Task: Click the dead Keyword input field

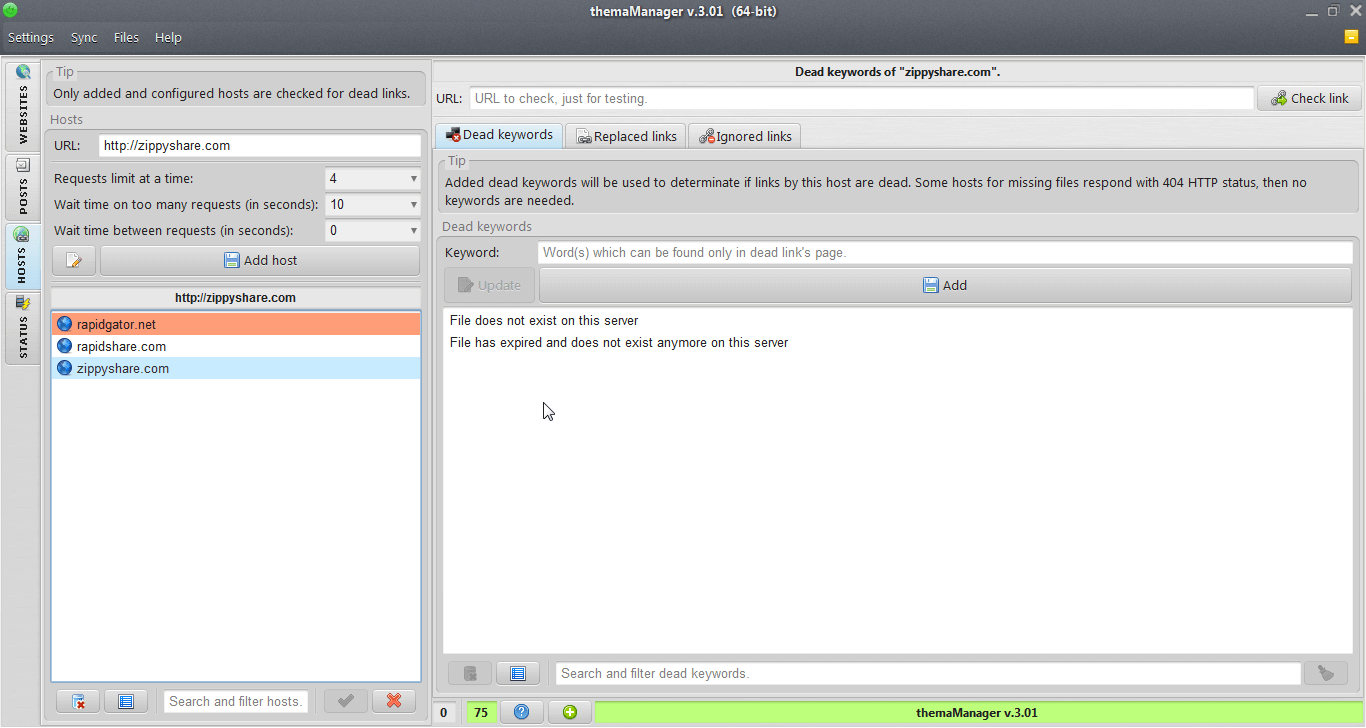Action: tap(945, 253)
